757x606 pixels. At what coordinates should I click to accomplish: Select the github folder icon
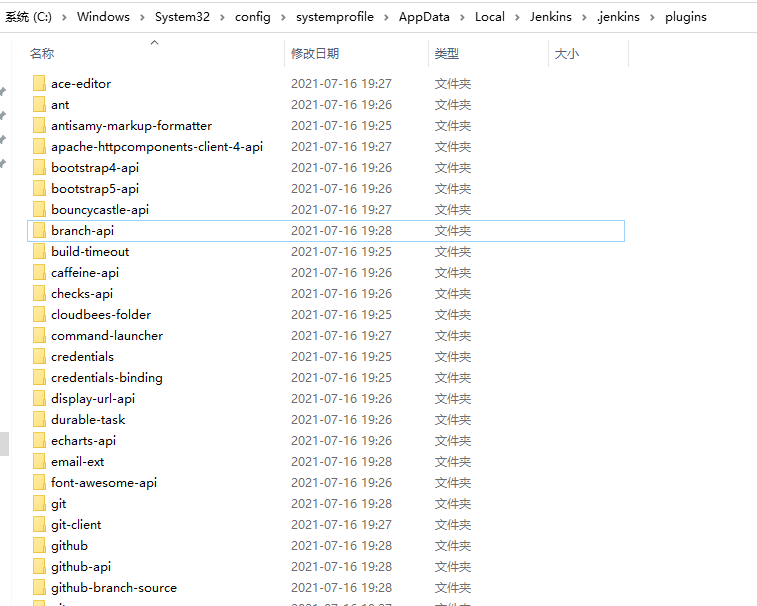tap(40, 546)
